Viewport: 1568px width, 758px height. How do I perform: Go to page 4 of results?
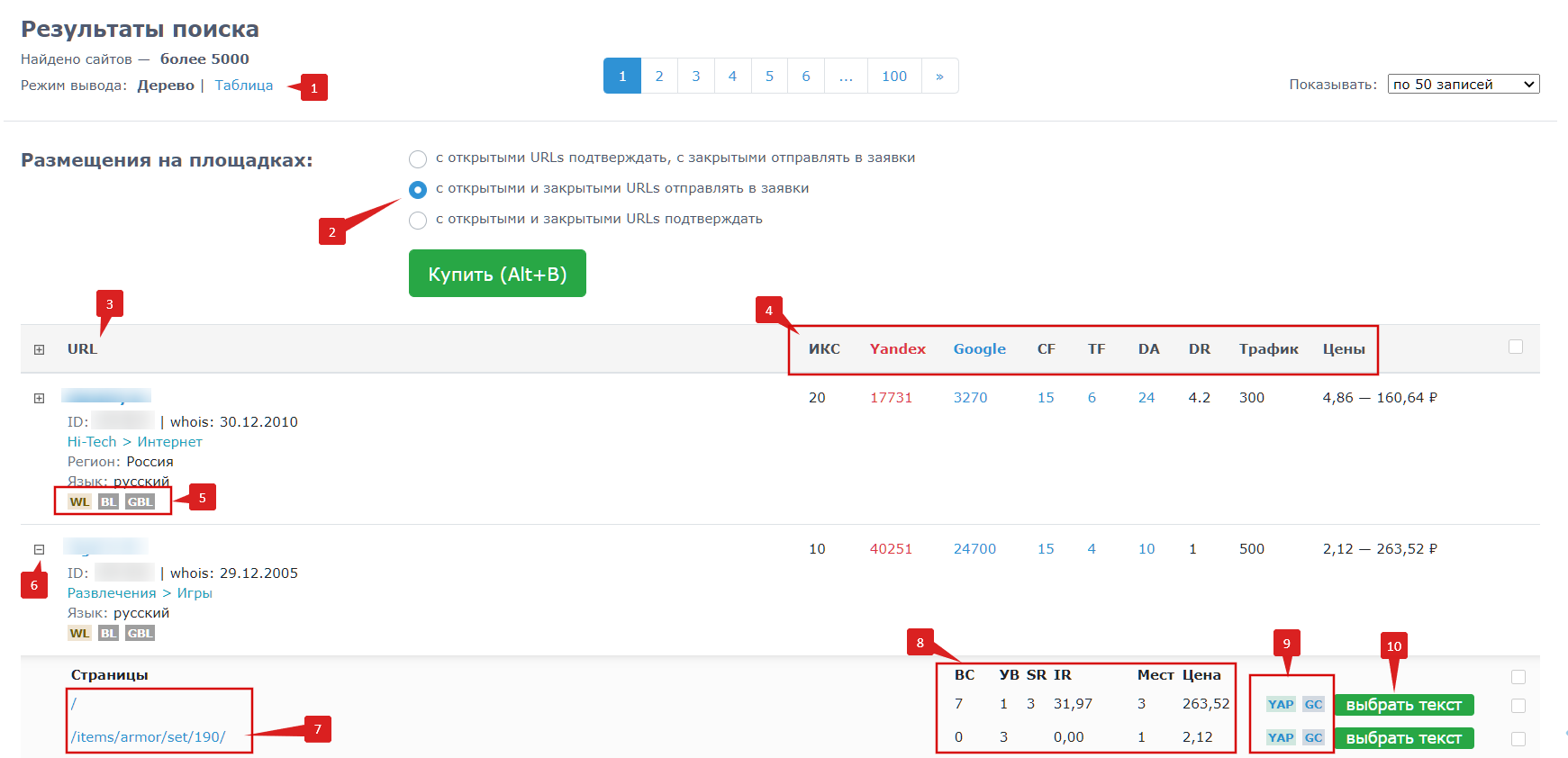pos(732,76)
